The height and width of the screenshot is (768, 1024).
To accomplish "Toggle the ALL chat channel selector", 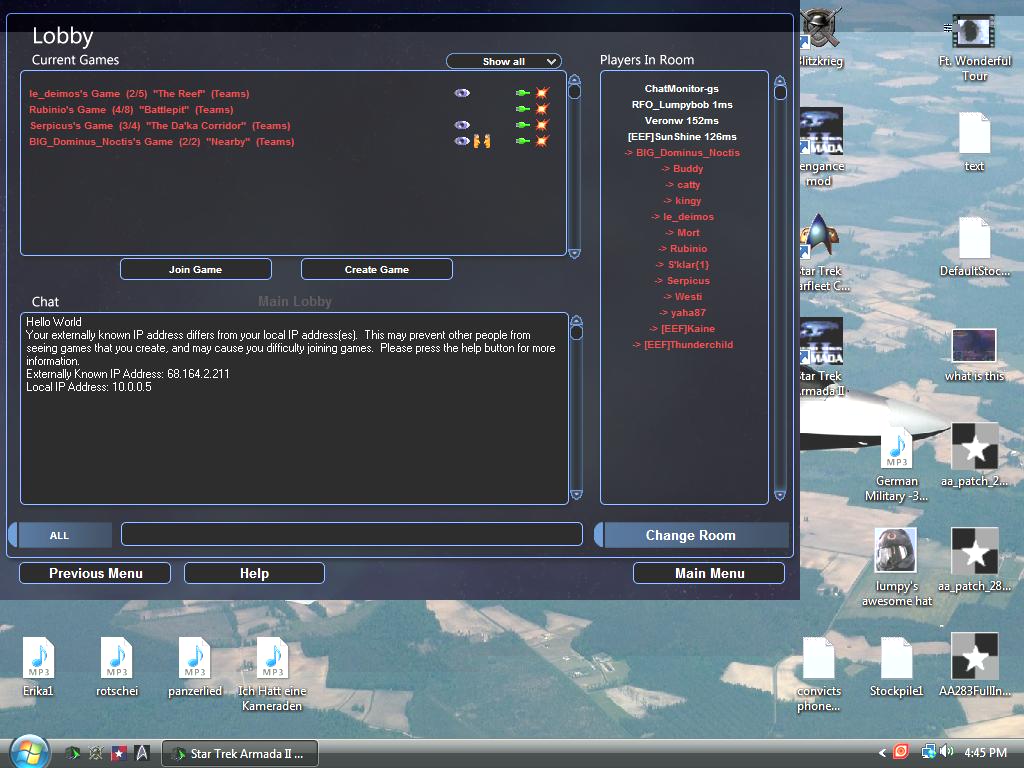I will 60,535.
